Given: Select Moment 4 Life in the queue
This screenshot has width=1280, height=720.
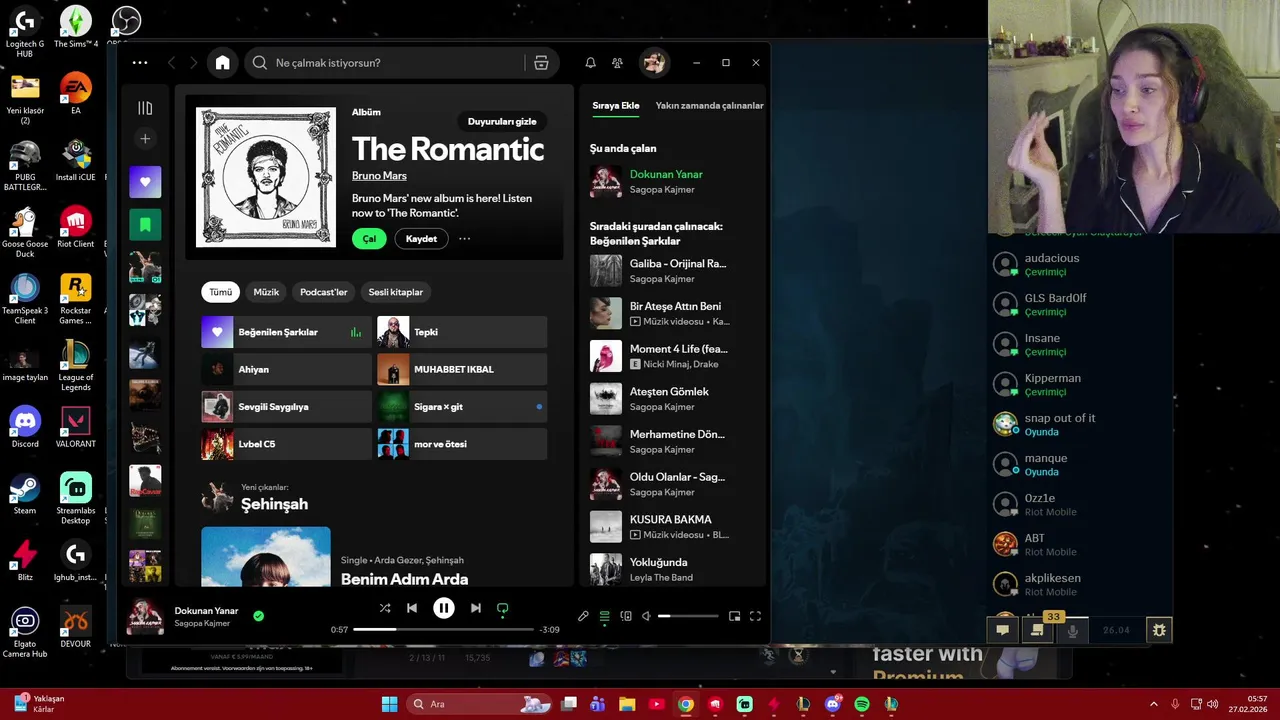Looking at the screenshot, I should (672, 356).
